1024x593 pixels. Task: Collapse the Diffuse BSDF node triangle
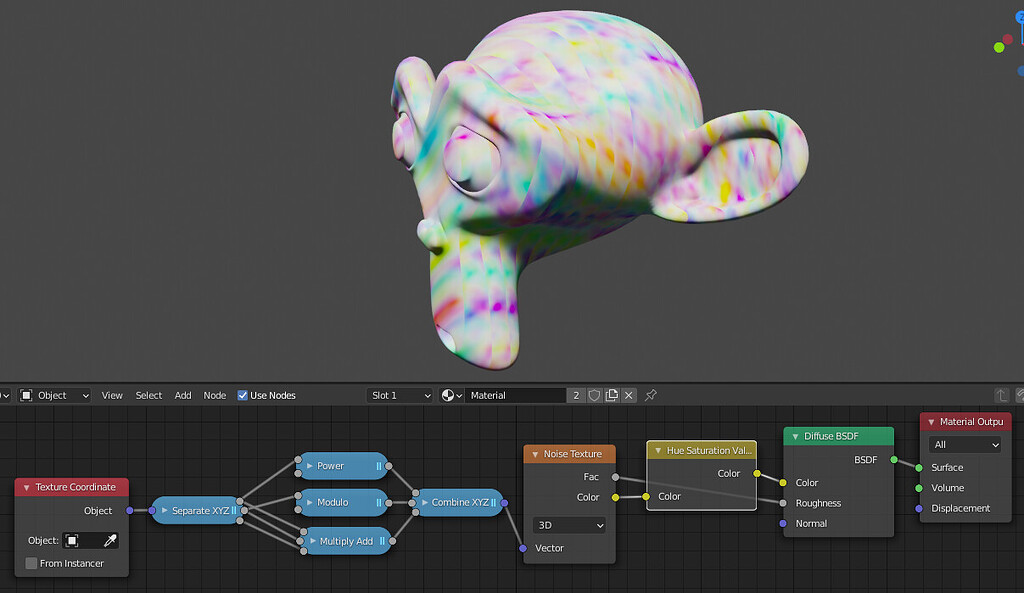click(795, 436)
